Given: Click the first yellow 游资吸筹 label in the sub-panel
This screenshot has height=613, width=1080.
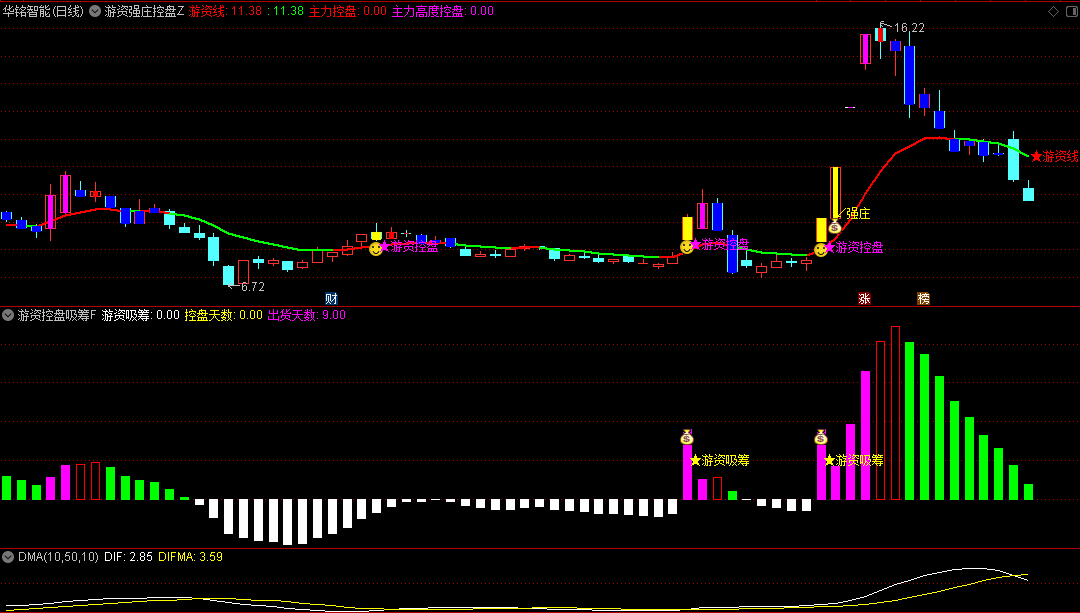Looking at the screenshot, I should (725, 460).
